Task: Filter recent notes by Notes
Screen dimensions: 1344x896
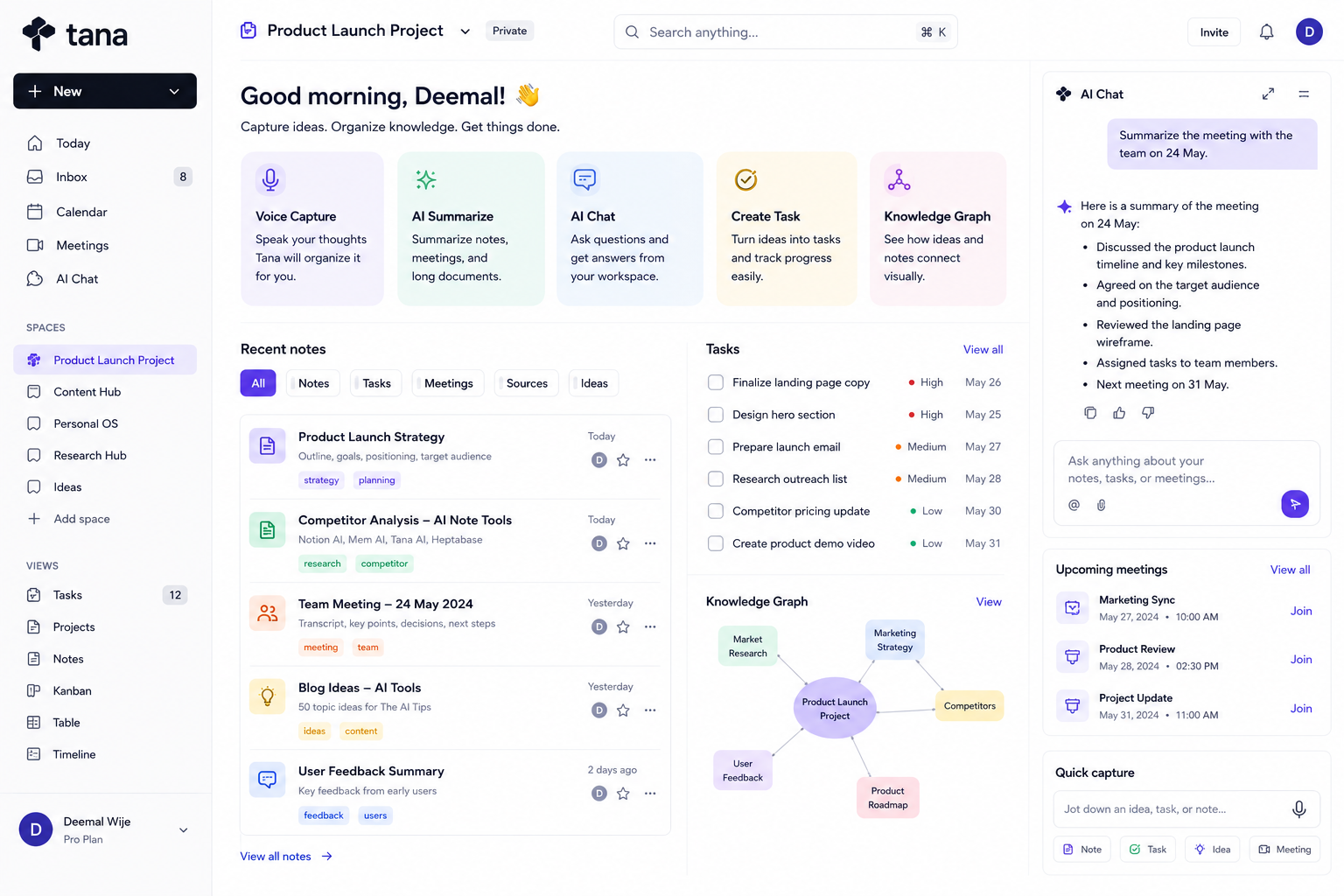Action: (x=313, y=383)
